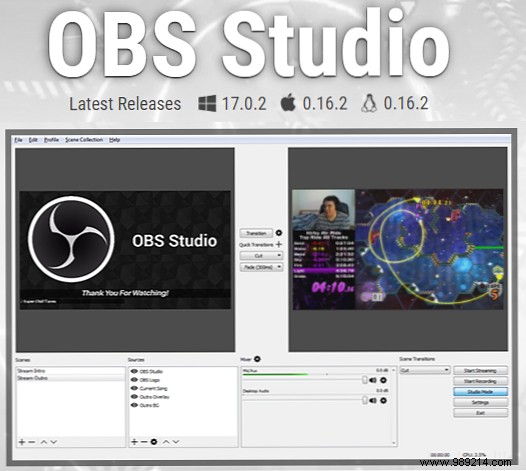
Task: Hide the Outro BG source
Action: tap(134, 405)
